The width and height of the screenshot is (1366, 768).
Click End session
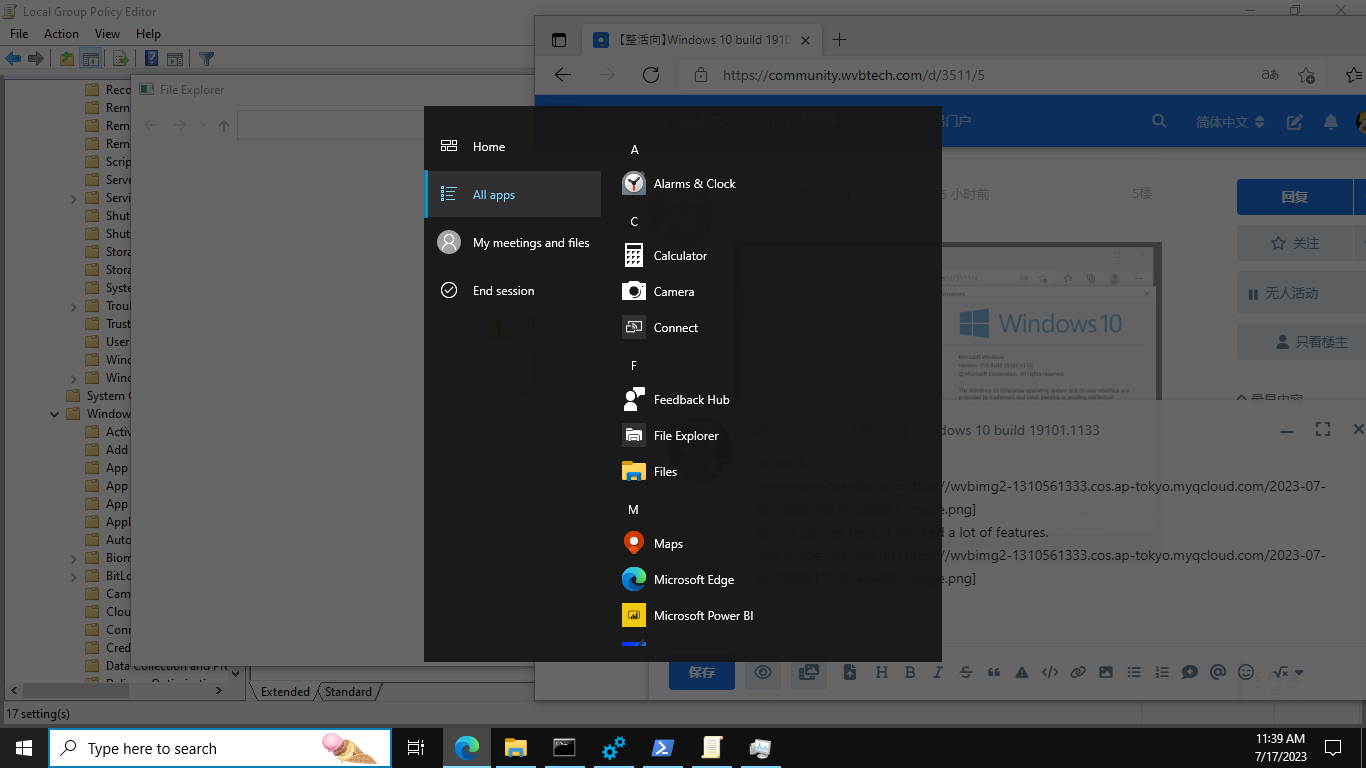click(x=513, y=291)
